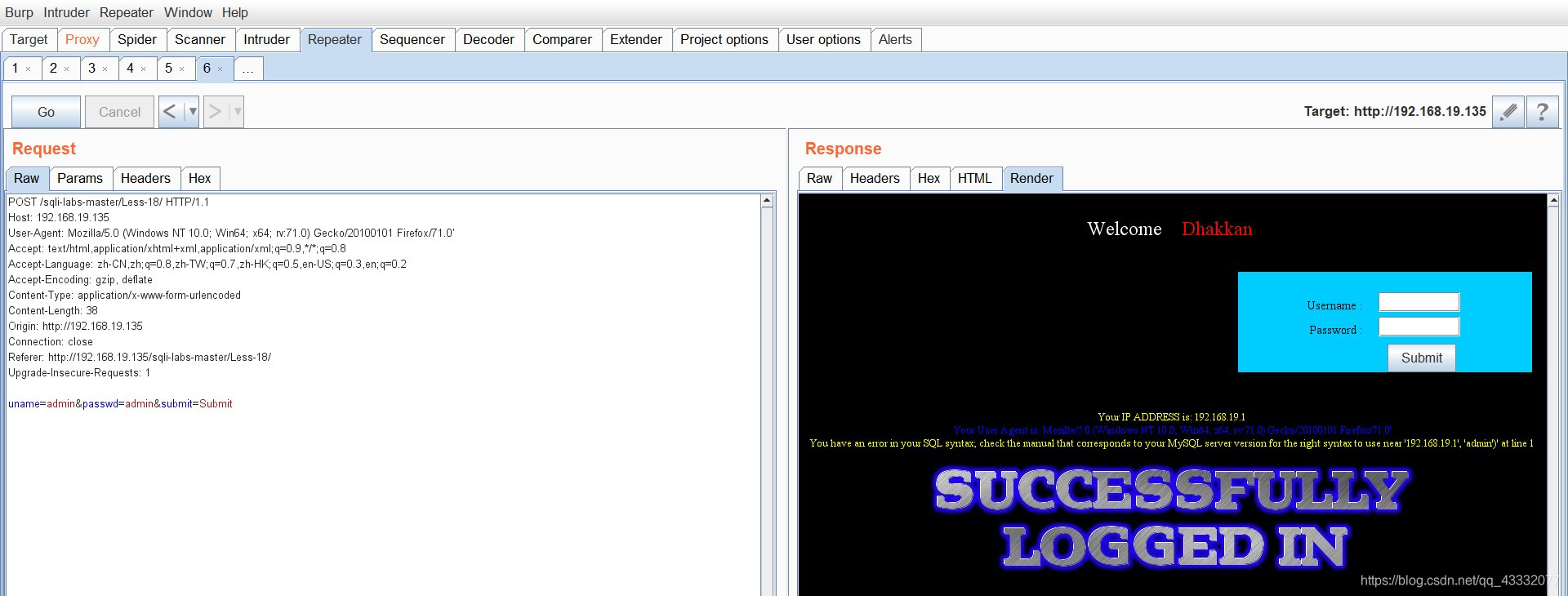Switch to the Target tool tab
The height and width of the screenshot is (596, 1568).
pyautogui.click(x=29, y=39)
